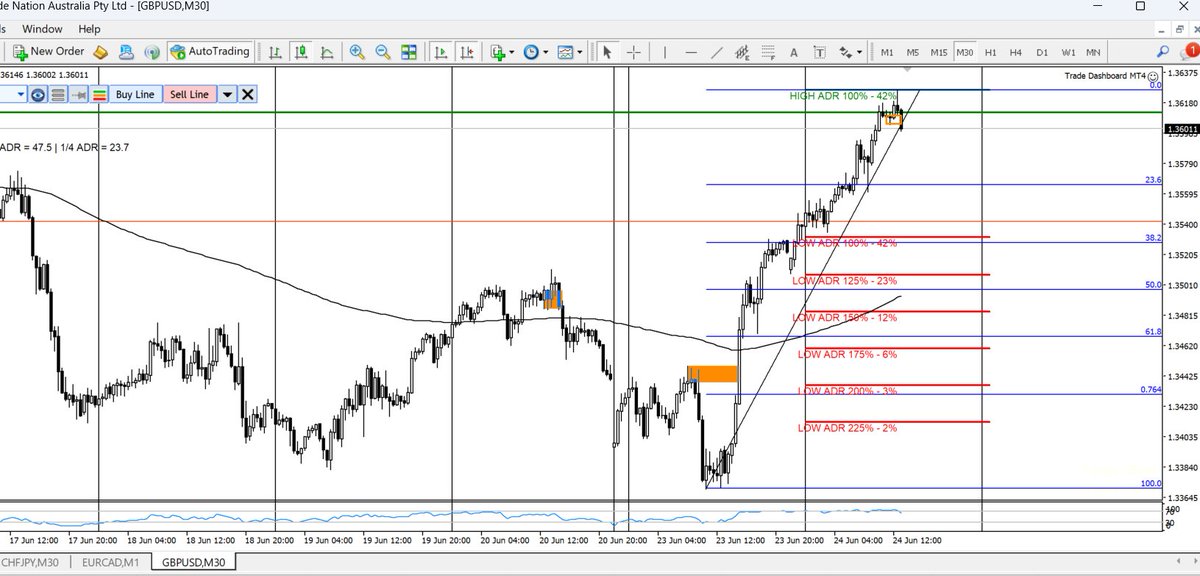
Task: Switch to the GBPUSD,M30 chart tab
Action: (195, 563)
